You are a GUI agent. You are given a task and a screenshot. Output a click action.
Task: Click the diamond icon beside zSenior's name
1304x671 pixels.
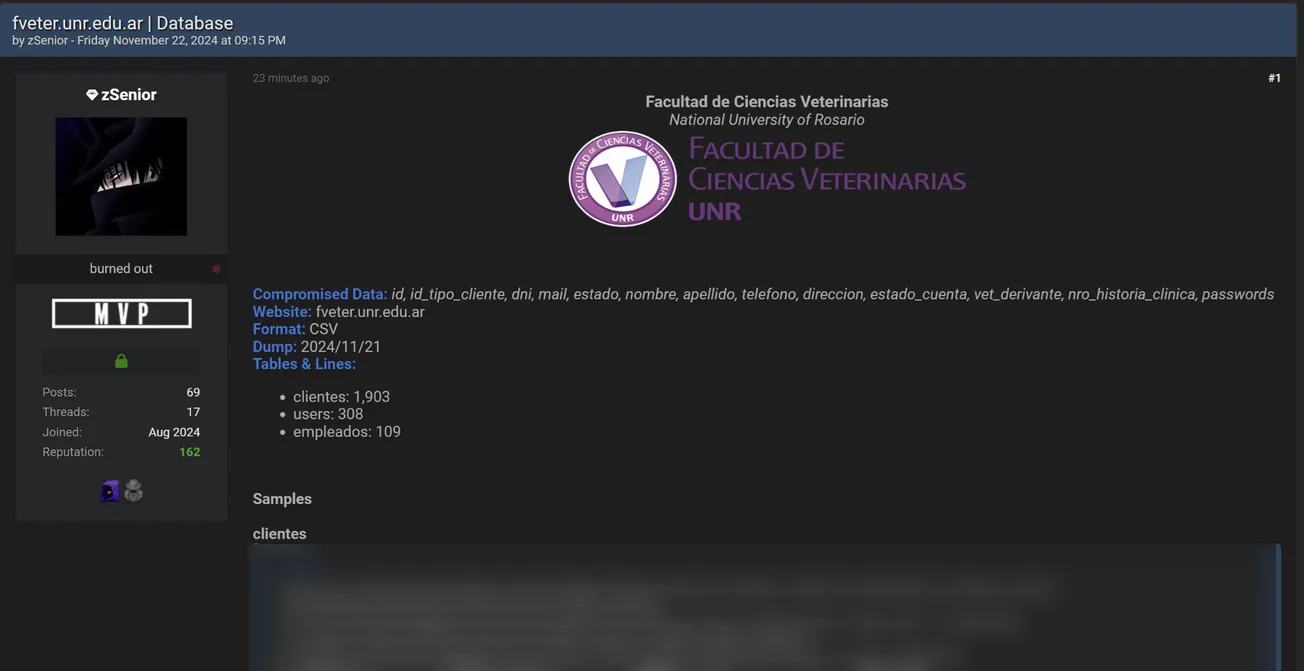point(90,94)
